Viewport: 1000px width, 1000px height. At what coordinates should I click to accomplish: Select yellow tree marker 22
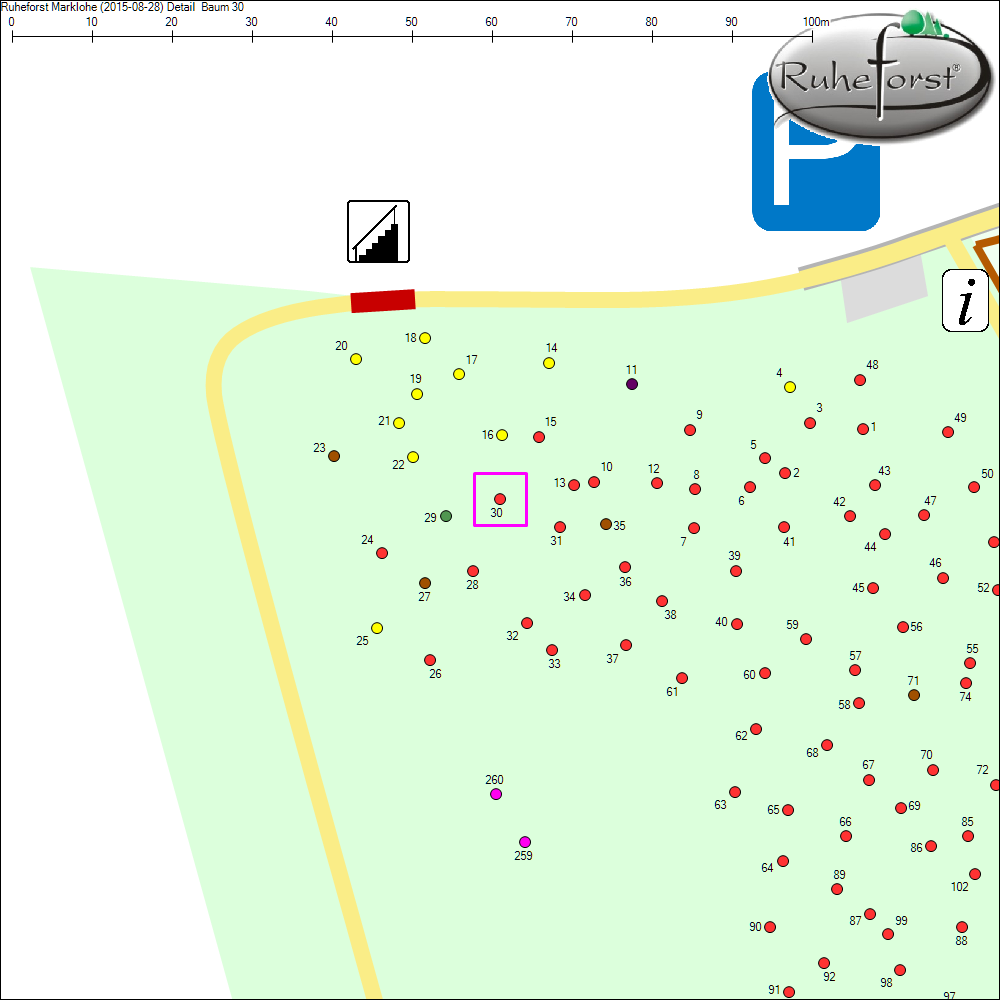tap(413, 457)
